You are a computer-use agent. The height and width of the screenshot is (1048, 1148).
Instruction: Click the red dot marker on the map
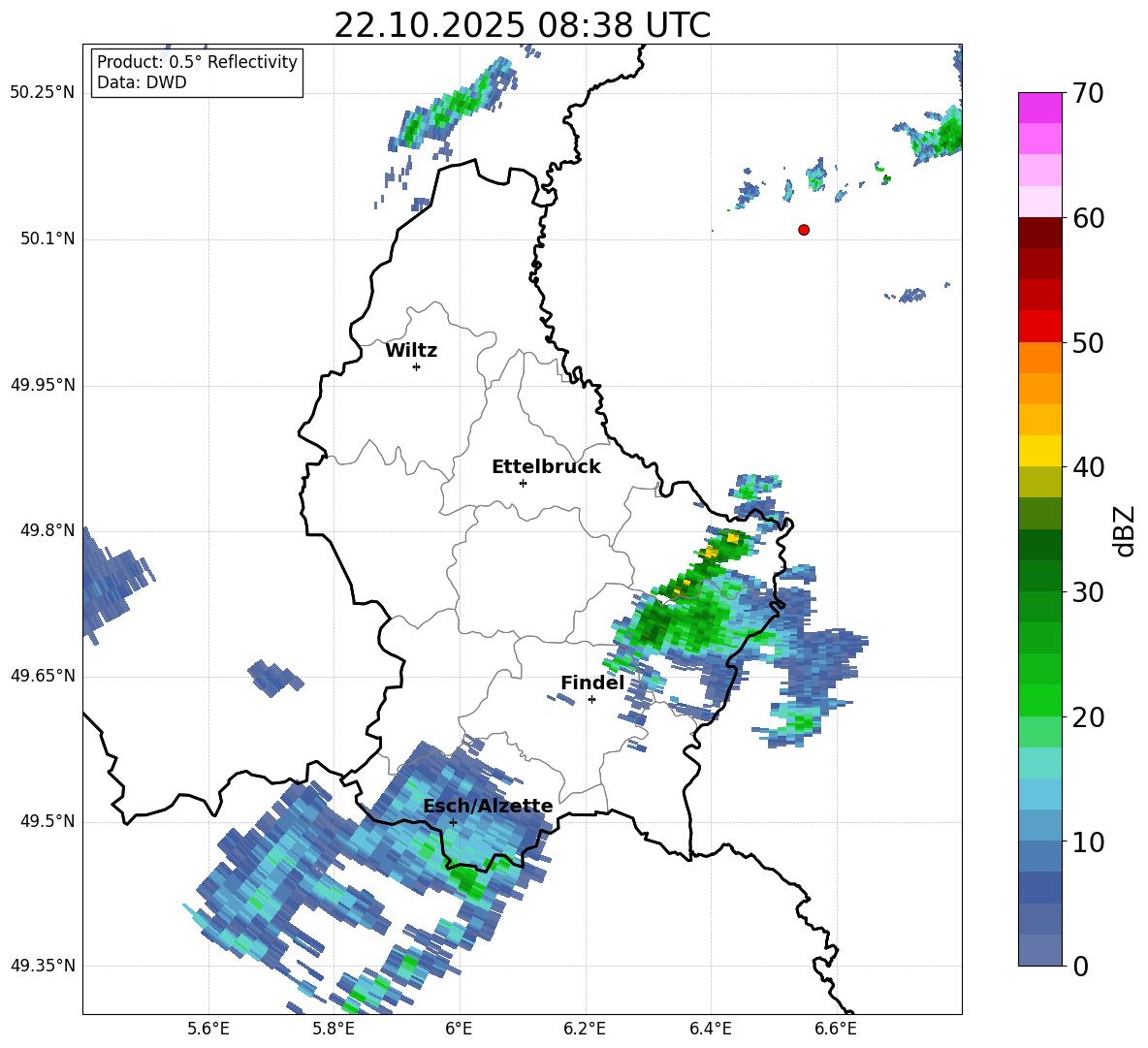(x=804, y=230)
